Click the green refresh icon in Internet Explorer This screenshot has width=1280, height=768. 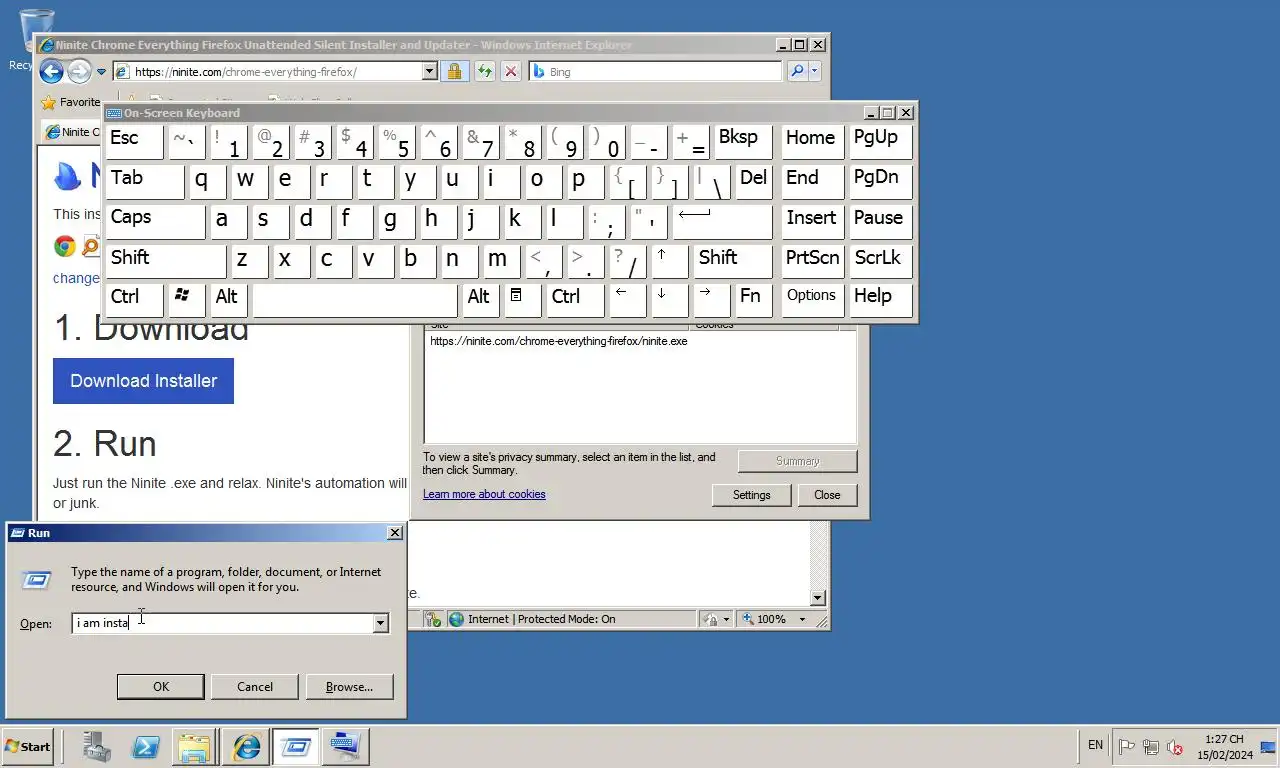point(484,71)
